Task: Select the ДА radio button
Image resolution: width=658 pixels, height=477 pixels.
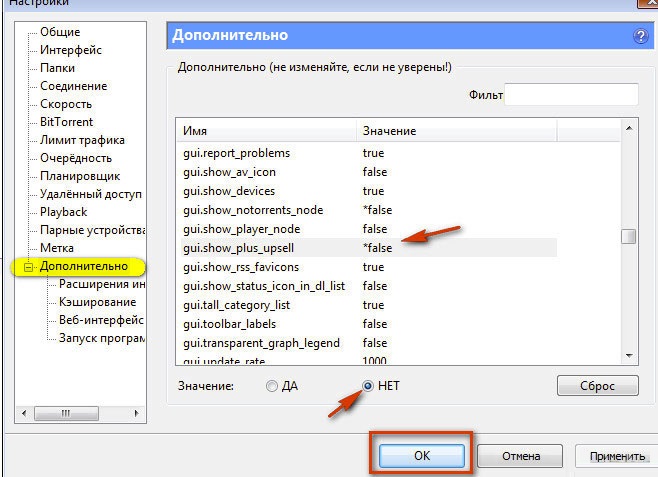Action: (272, 386)
